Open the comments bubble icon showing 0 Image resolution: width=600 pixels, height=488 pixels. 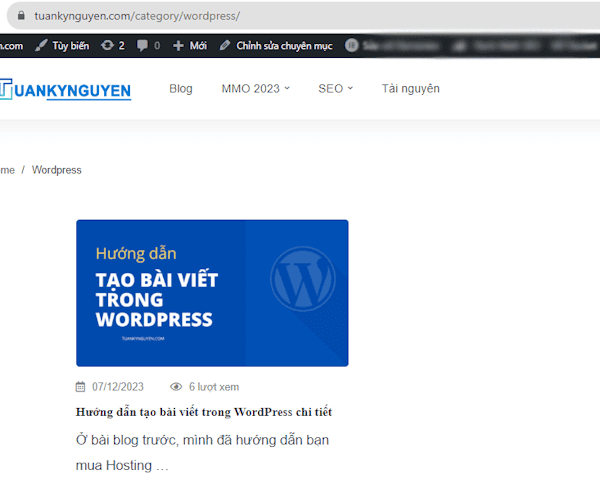pos(142,46)
